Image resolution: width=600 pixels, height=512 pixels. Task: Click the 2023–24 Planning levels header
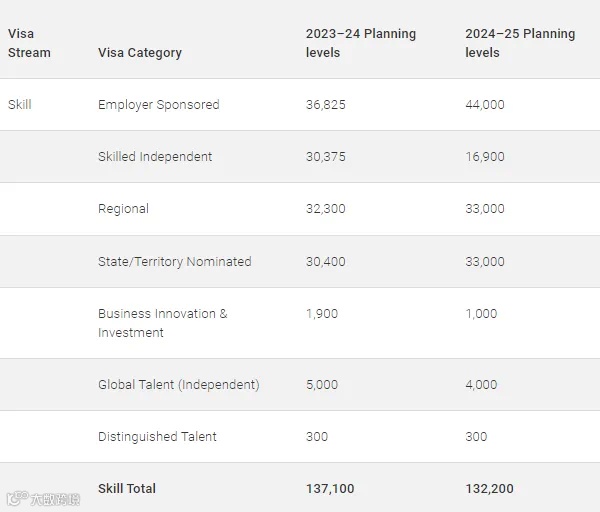360,43
